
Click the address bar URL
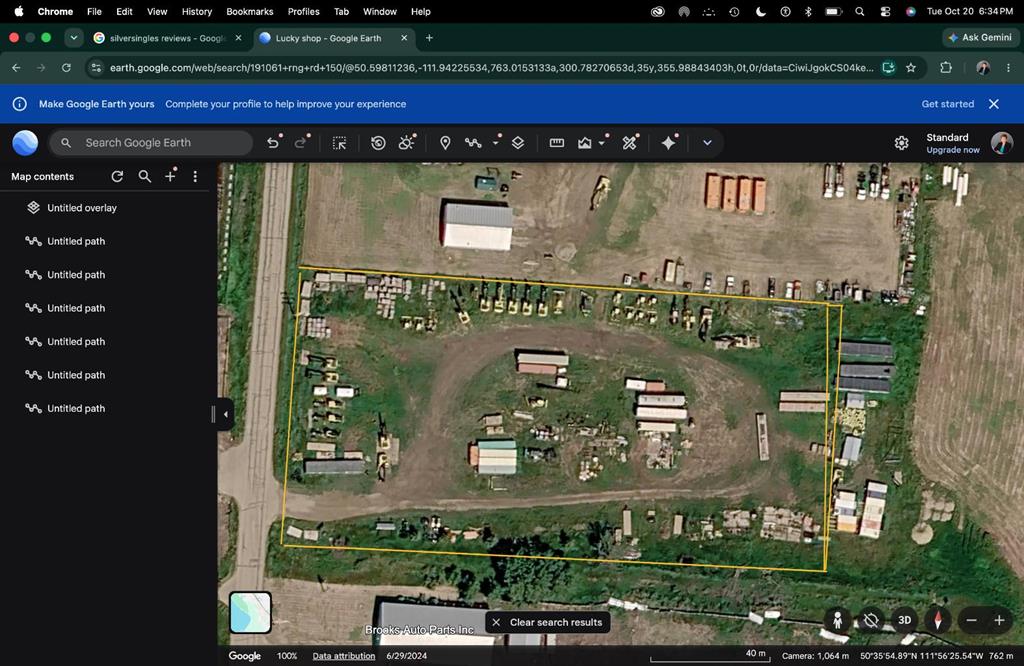491,68
